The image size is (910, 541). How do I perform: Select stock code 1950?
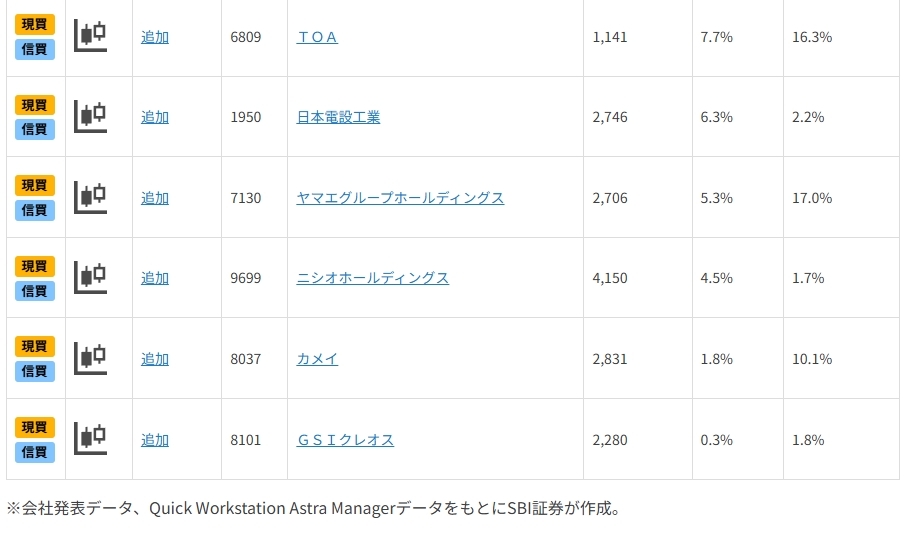click(x=245, y=117)
